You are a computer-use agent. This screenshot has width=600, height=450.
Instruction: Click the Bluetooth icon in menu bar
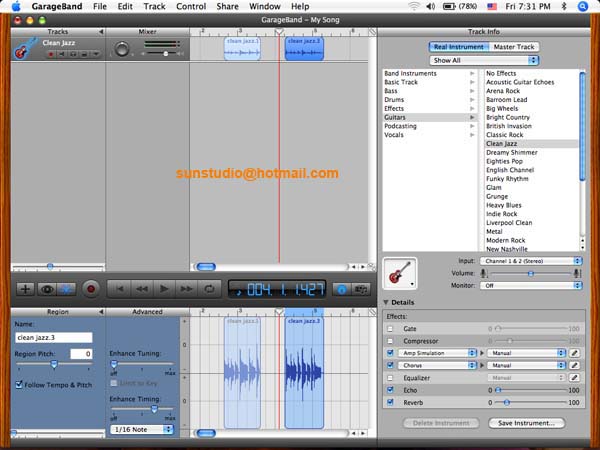click(x=564, y=7)
